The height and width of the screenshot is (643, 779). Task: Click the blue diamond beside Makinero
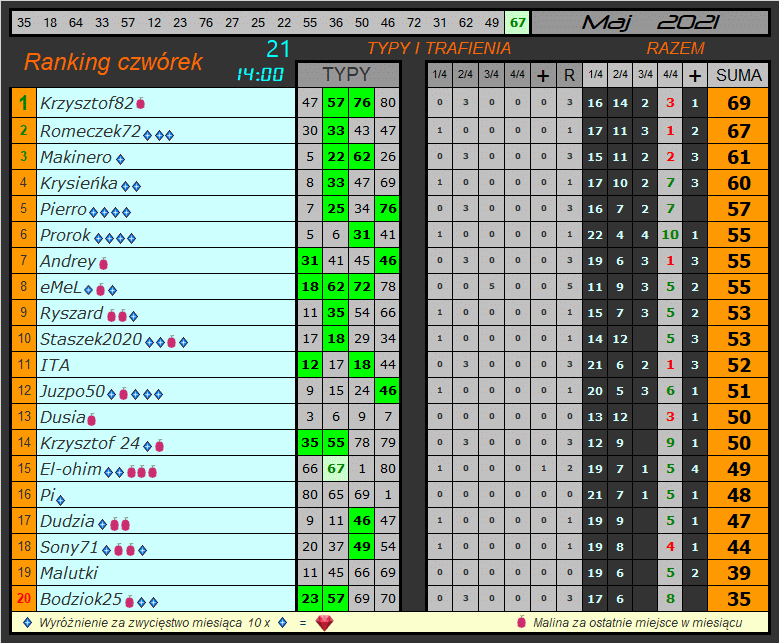120,159
